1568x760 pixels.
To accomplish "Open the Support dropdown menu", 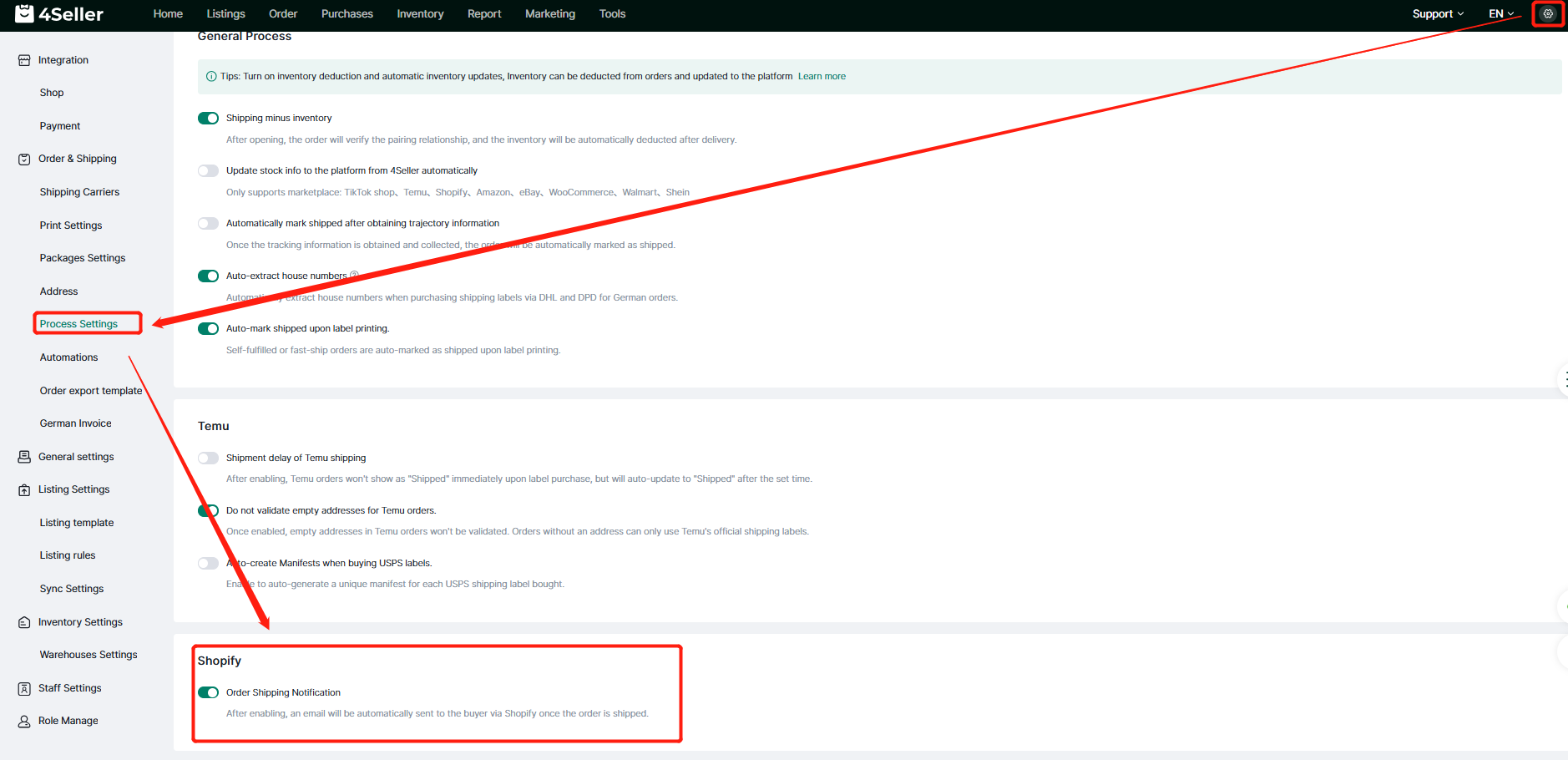I will 1437,14.
